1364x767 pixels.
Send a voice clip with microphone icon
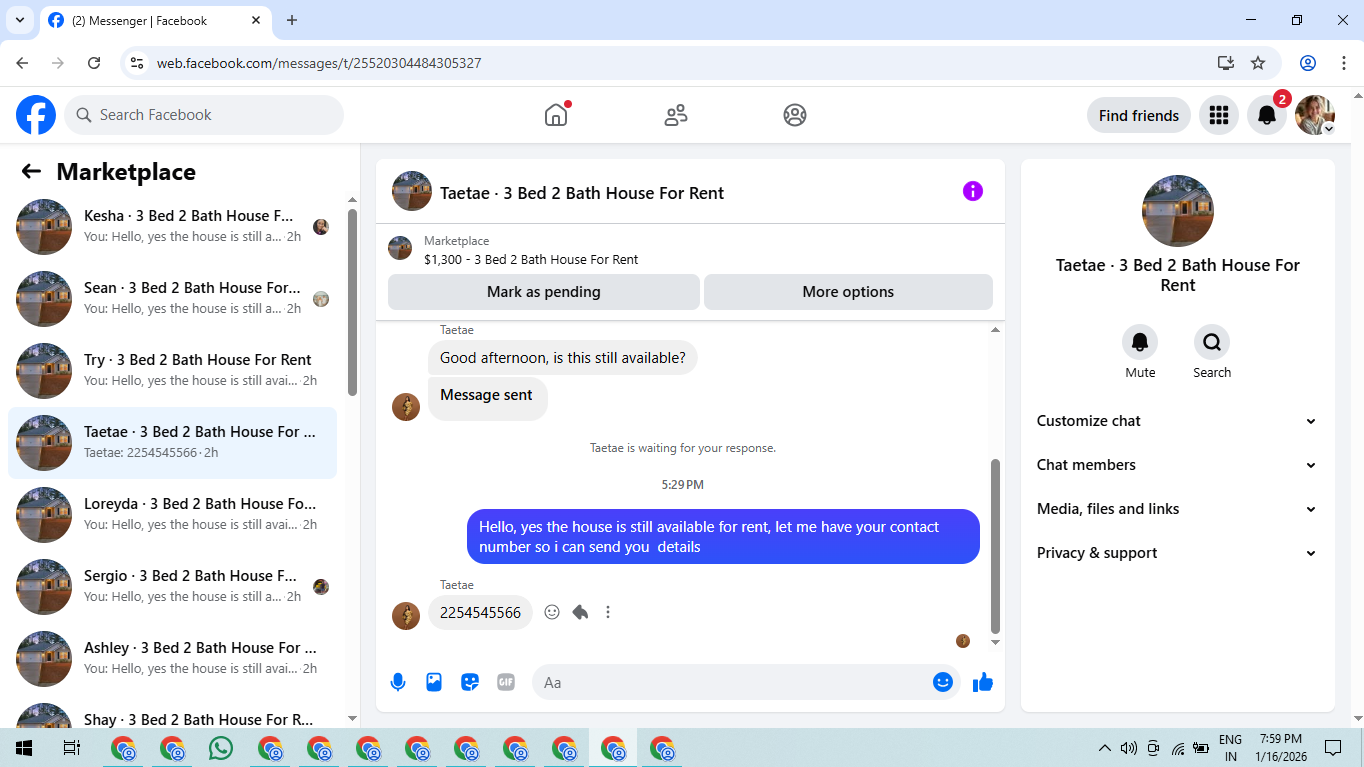point(398,682)
